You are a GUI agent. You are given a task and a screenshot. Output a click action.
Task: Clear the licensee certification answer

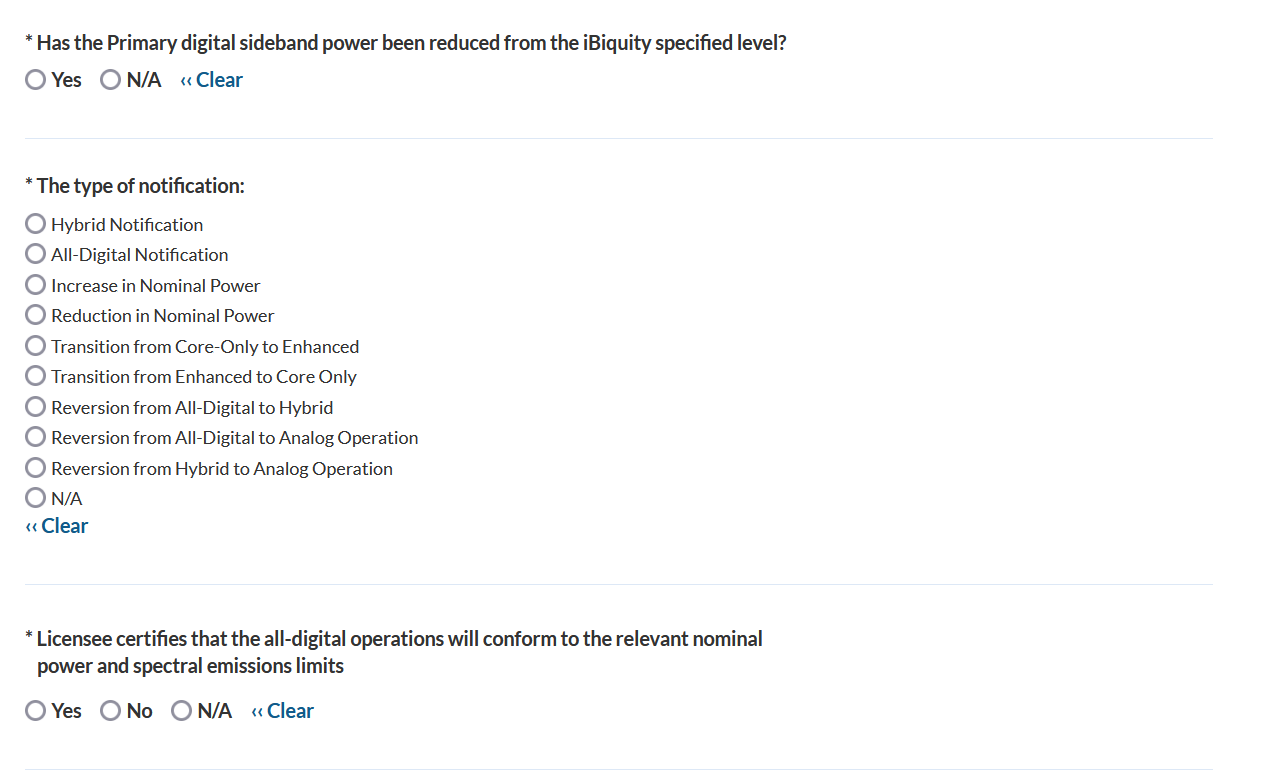tap(283, 711)
